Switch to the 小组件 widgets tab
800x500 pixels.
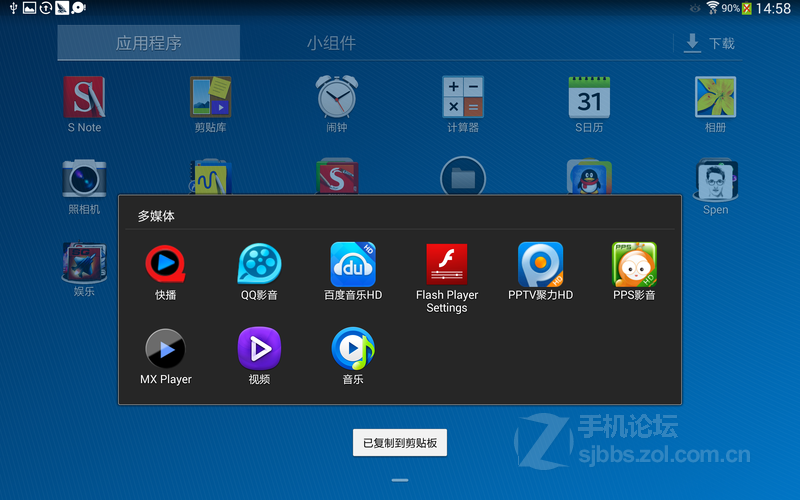[x=331, y=43]
